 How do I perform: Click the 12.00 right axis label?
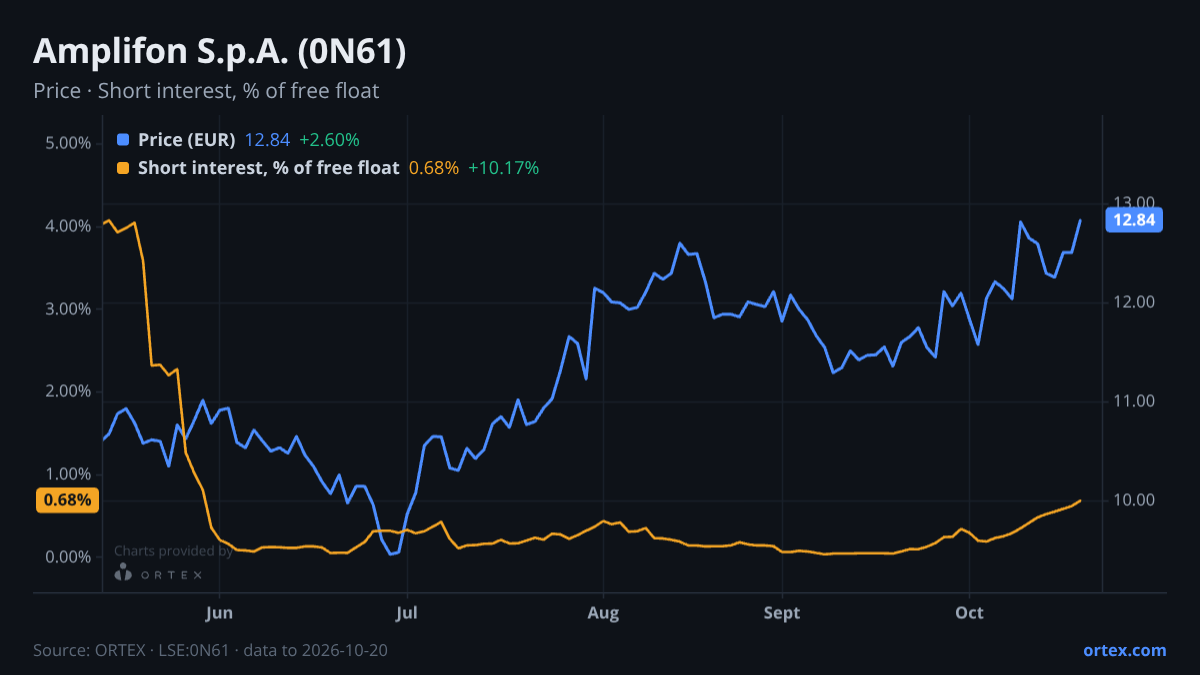[1134, 302]
